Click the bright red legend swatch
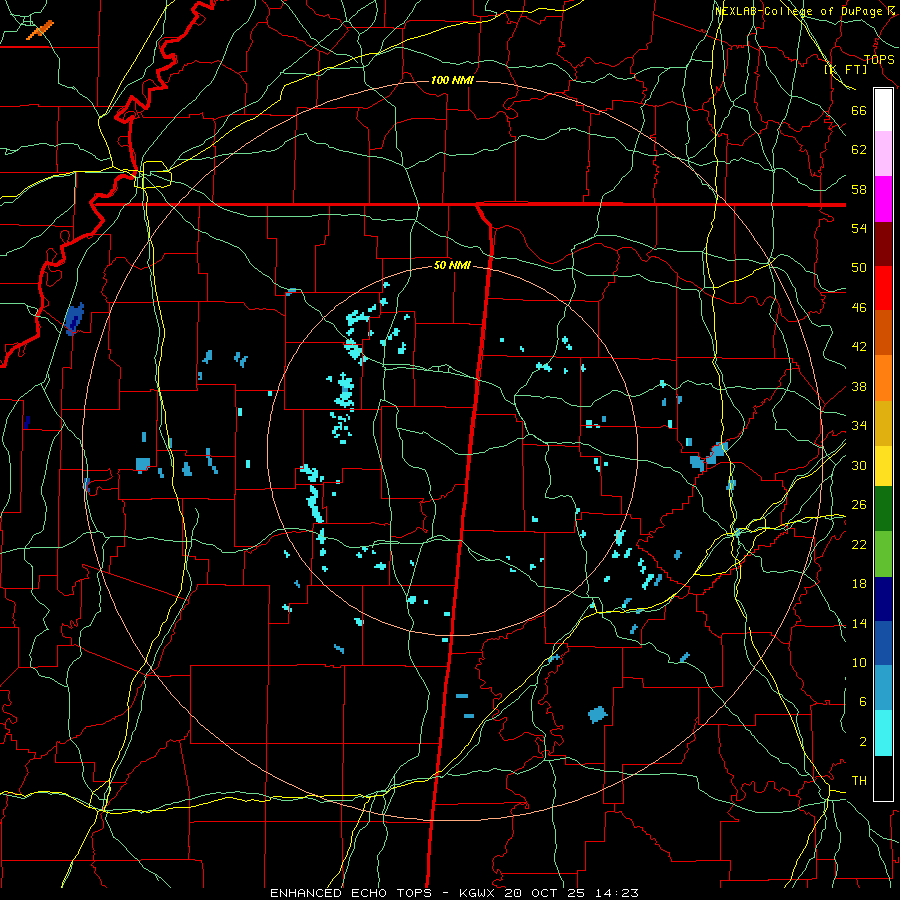 coord(883,288)
